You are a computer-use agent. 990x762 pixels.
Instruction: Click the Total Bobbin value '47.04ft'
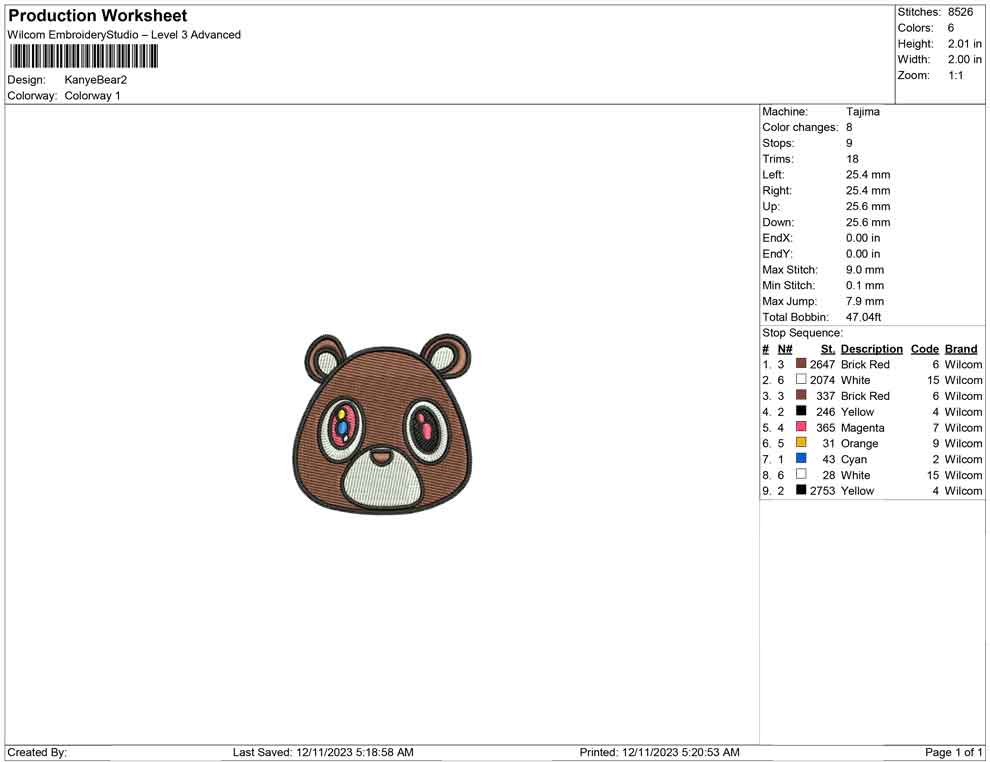click(x=864, y=317)
